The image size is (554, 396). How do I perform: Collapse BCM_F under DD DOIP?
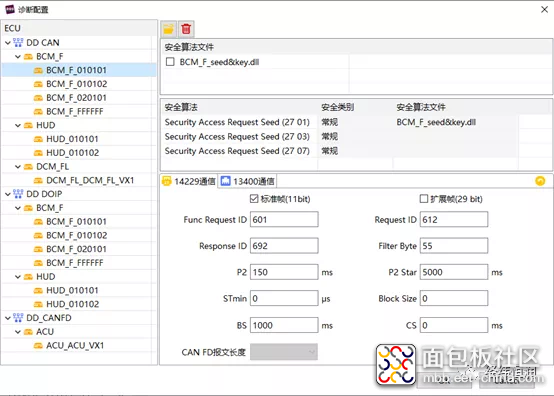click(18, 208)
